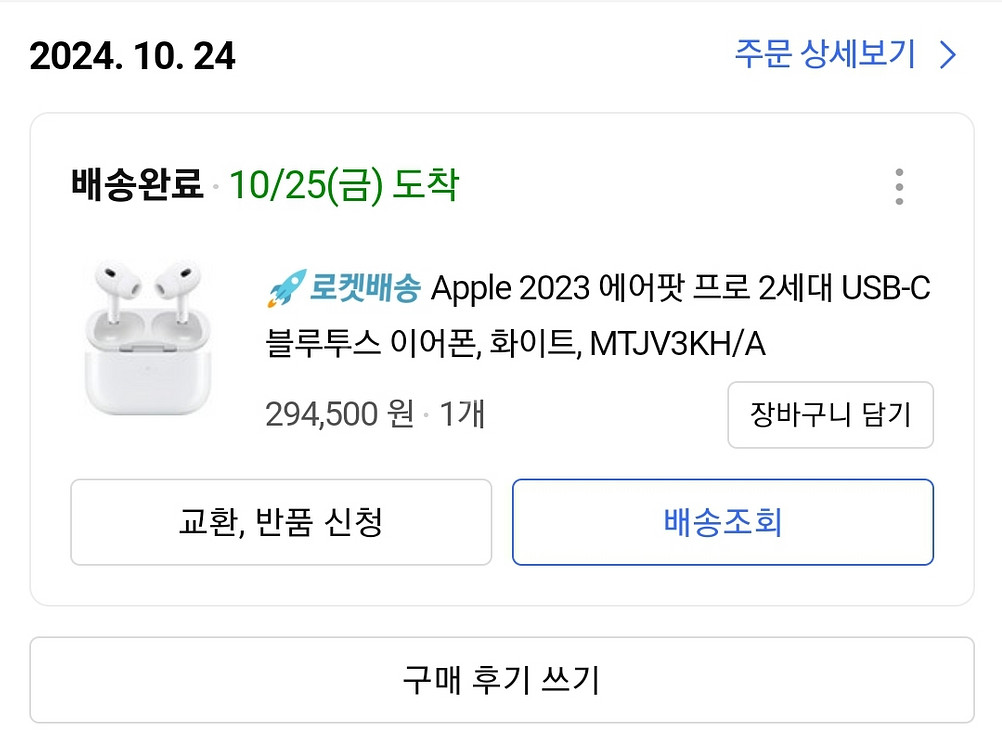
Task: Select the green 10/25(금) 도착 arrival text
Action: click(x=344, y=185)
